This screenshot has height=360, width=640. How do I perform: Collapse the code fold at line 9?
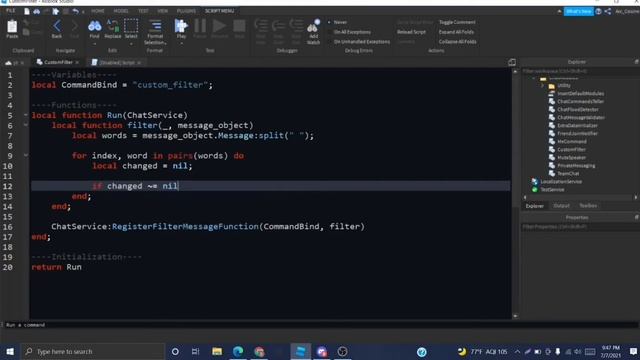coord(26,156)
